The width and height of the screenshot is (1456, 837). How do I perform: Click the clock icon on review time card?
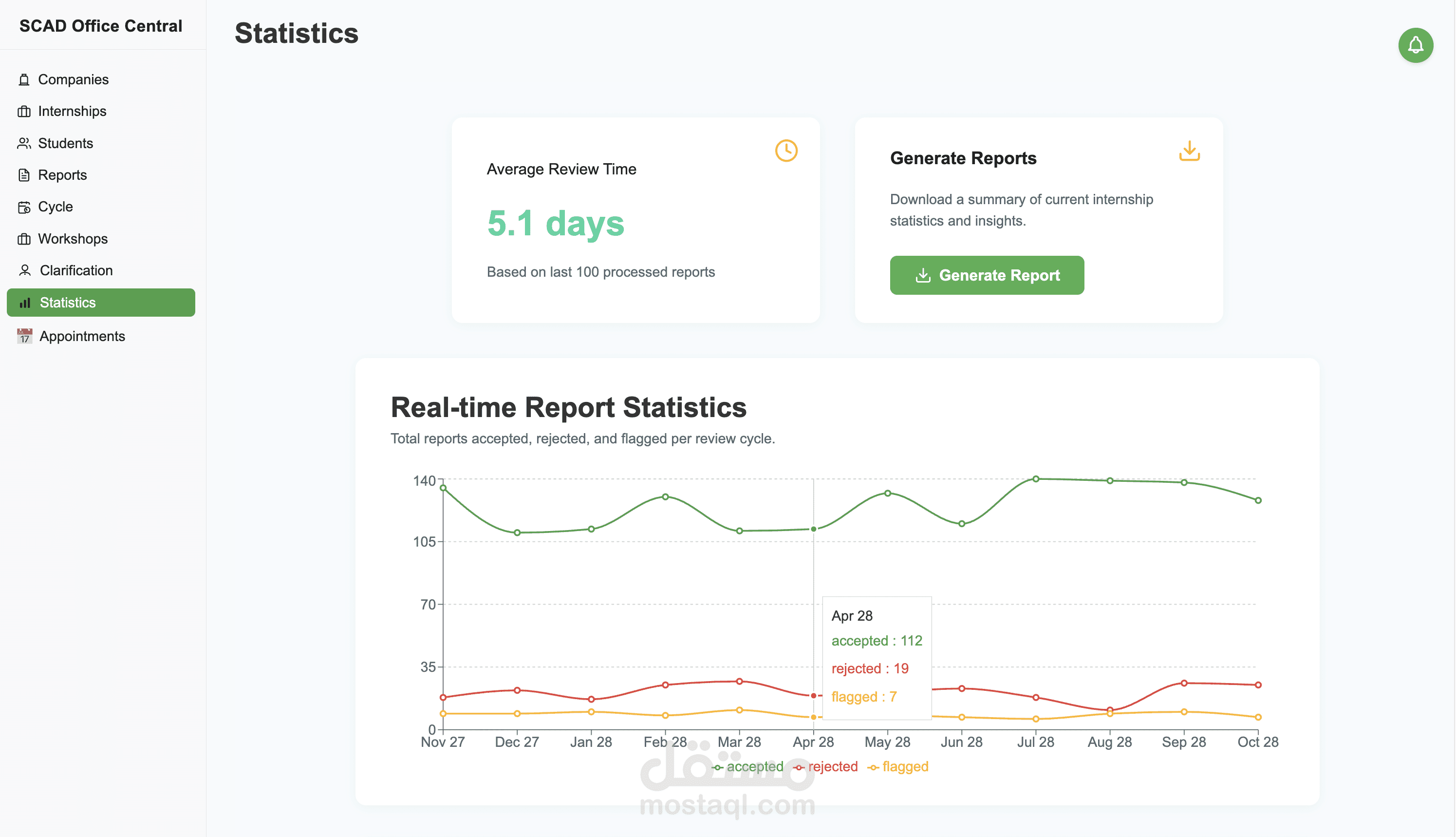tap(786, 151)
